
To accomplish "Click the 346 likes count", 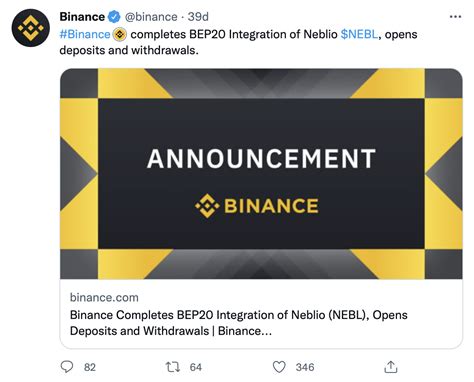I will point(305,367).
